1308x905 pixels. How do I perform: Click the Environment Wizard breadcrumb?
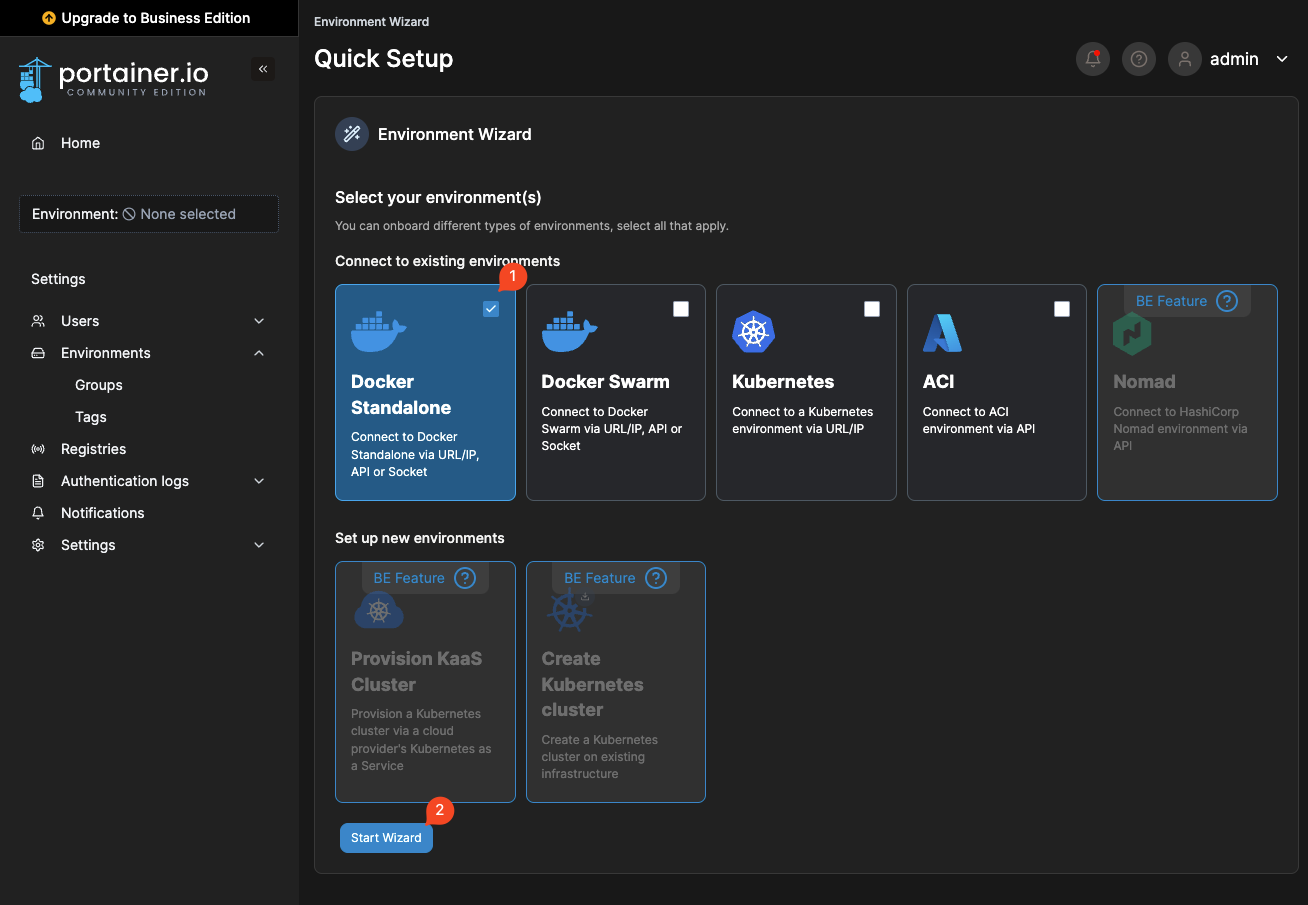tap(372, 21)
